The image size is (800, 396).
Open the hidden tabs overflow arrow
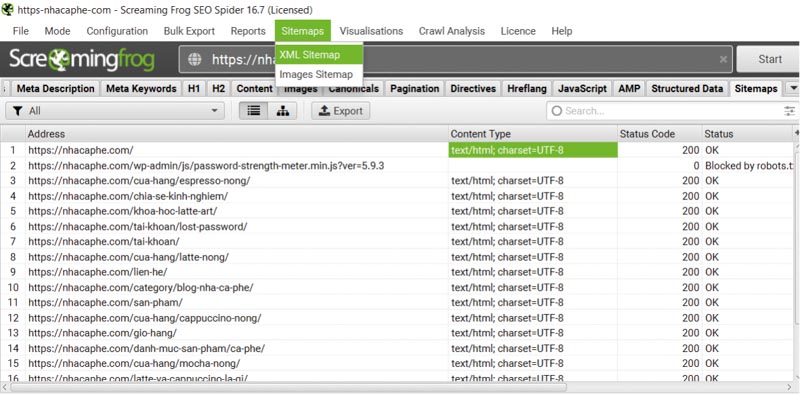click(x=793, y=88)
